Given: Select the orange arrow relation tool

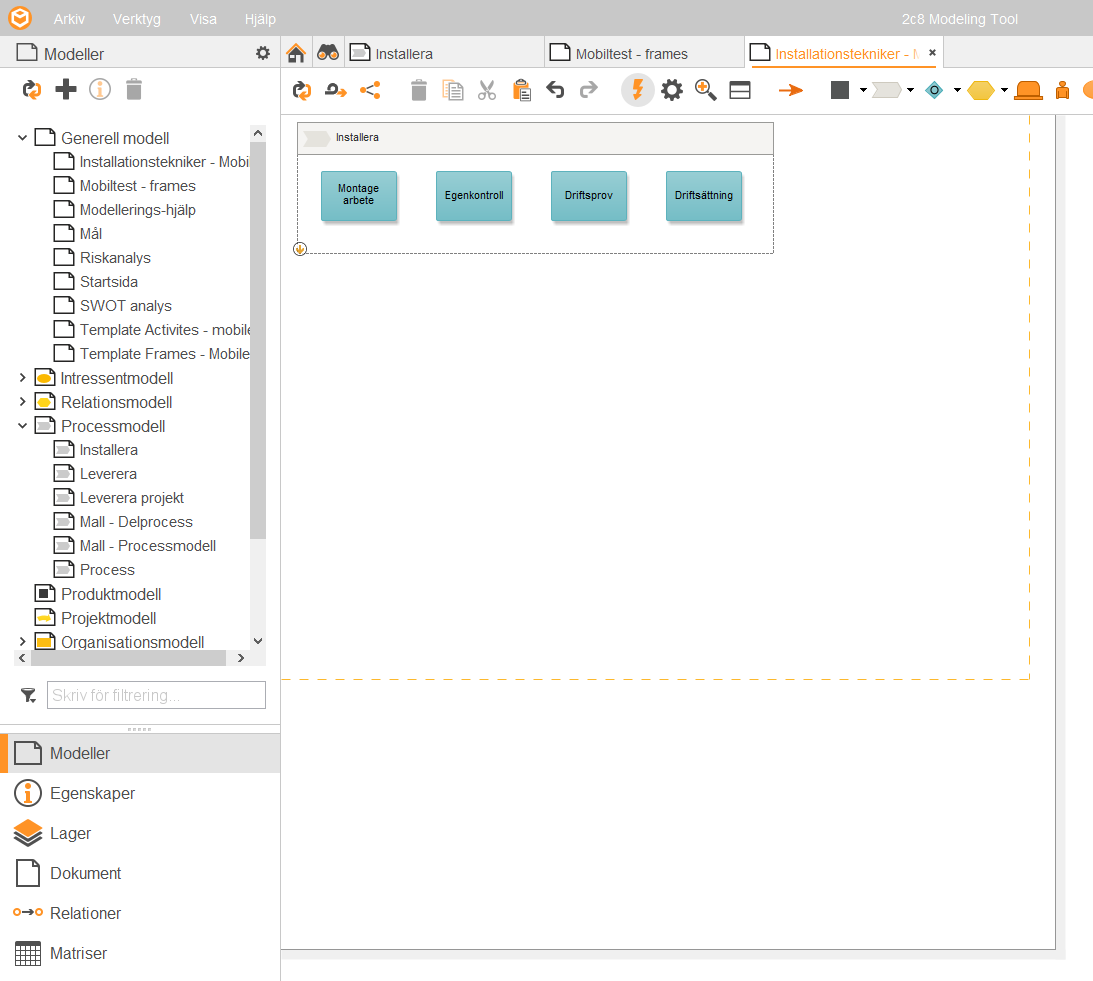Looking at the screenshot, I should (791, 90).
